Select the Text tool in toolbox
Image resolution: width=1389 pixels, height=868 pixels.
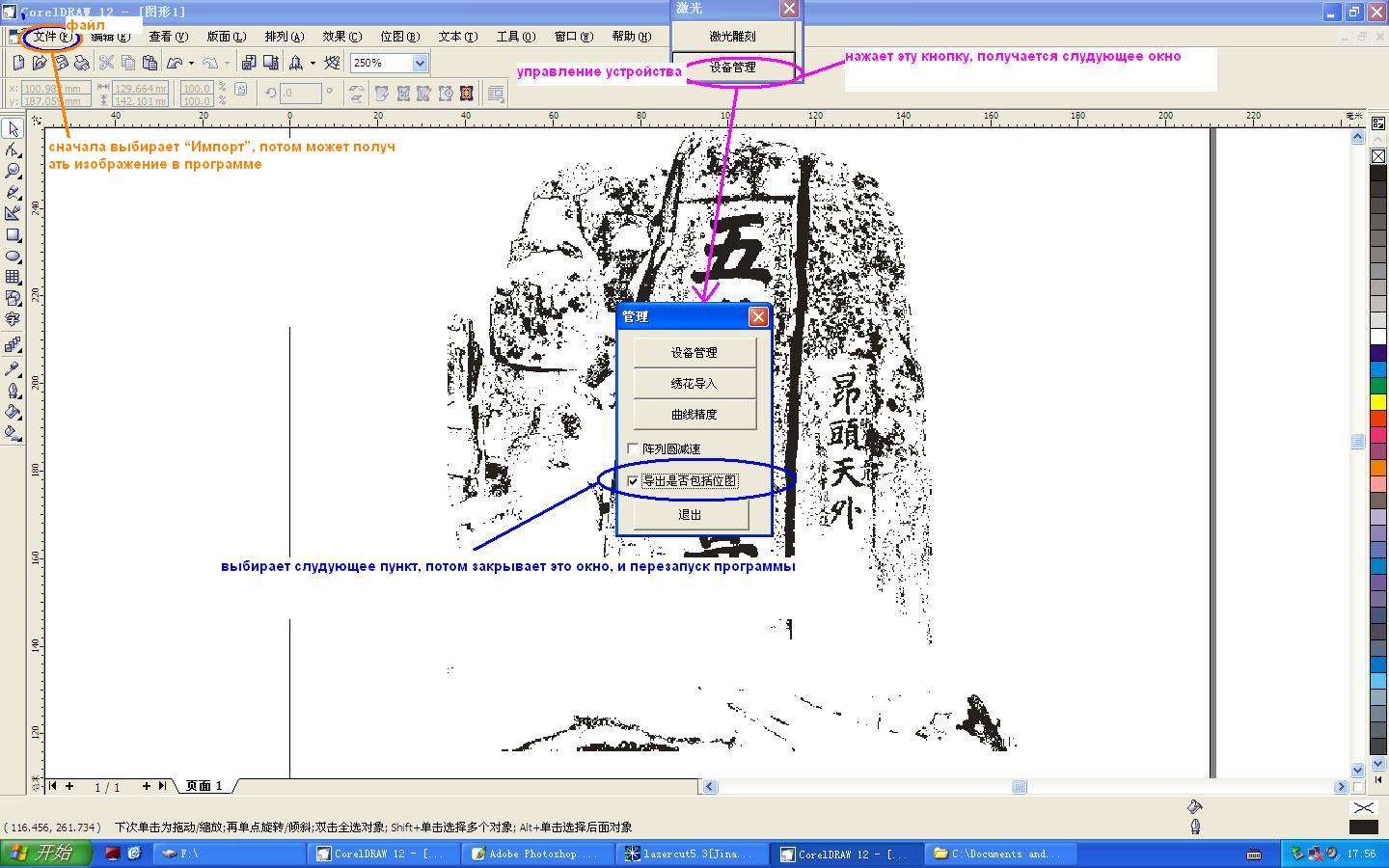pyautogui.click(x=14, y=320)
